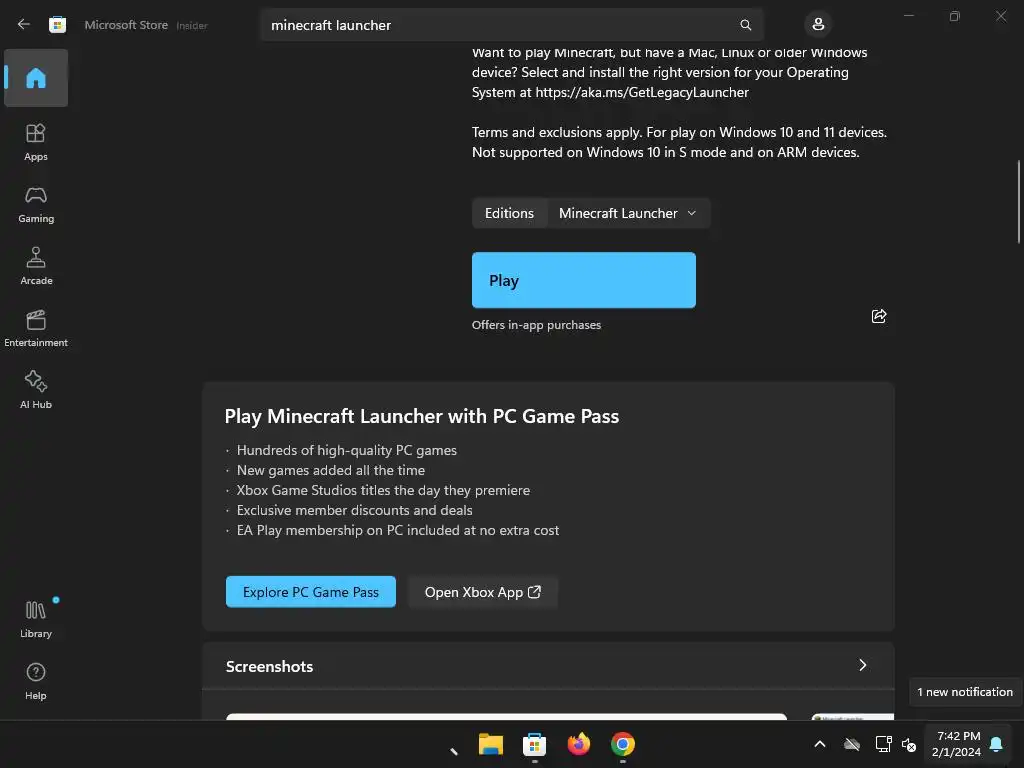Click the display/network tray icon
This screenshot has width=1024, height=768.
click(x=883, y=744)
